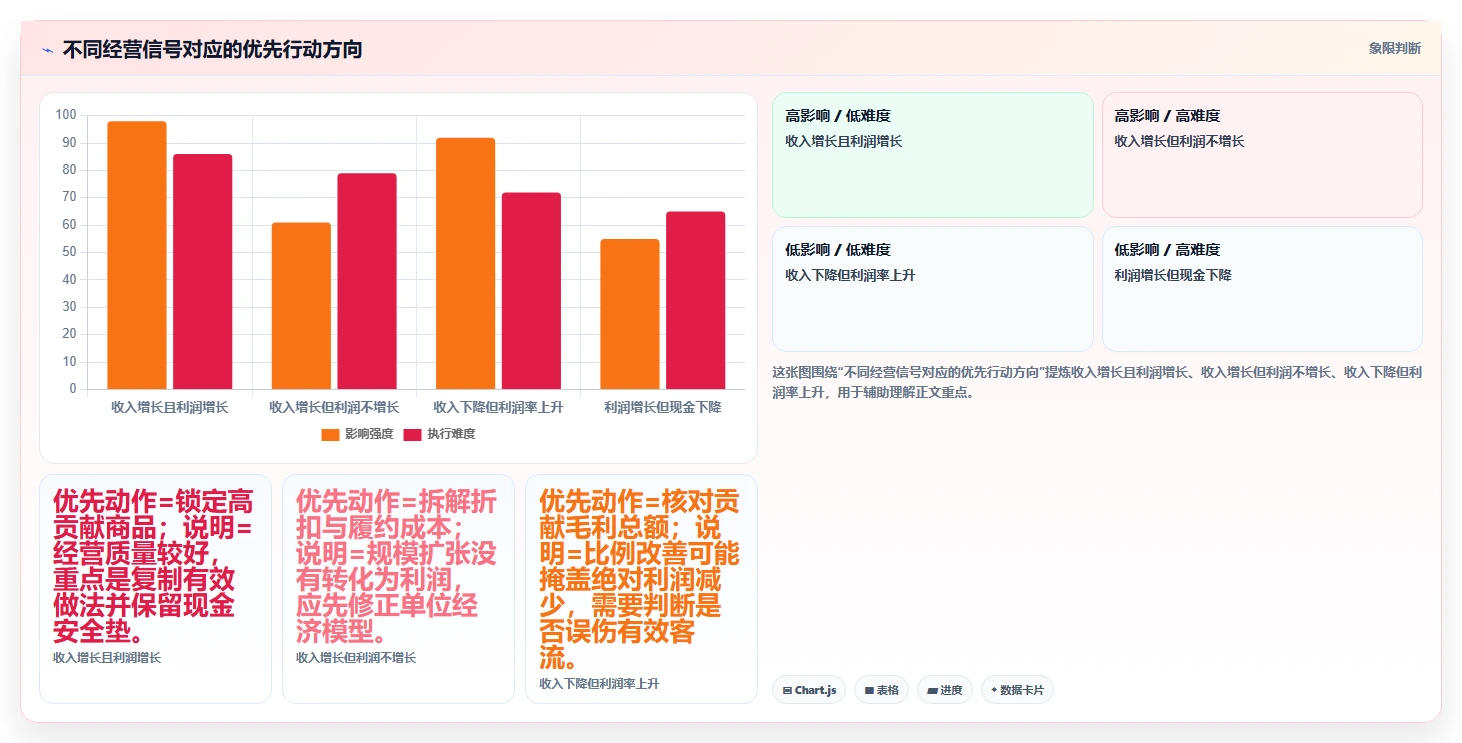Click the red bar for 收入增长且利润增长
The width and height of the screenshot is (1462, 743).
[x=203, y=271]
